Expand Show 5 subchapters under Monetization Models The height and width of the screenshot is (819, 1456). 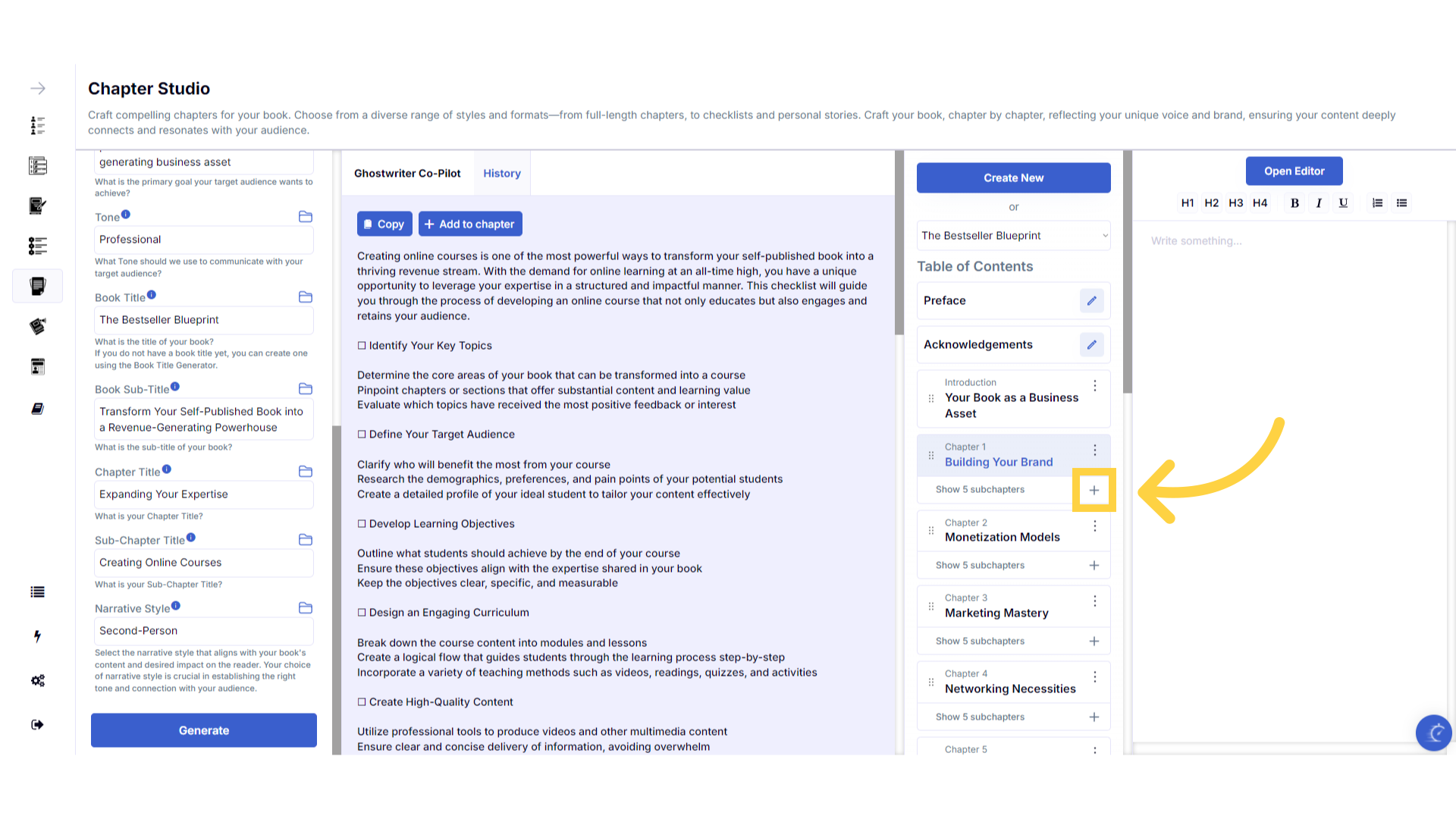(980, 566)
